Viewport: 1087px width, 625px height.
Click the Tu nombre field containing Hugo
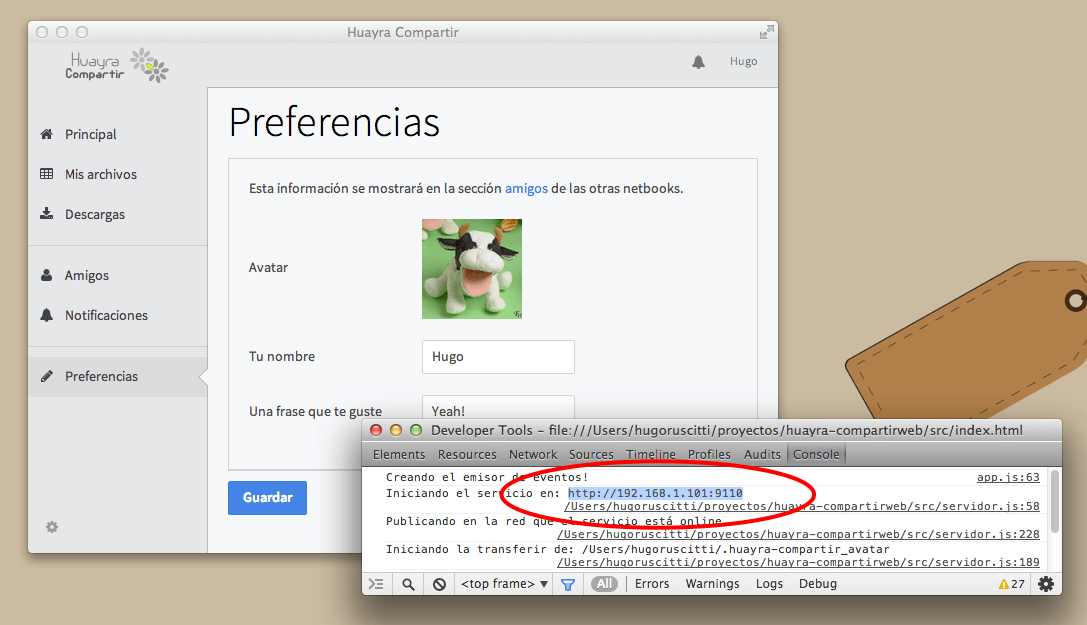(x=498, y=357)
